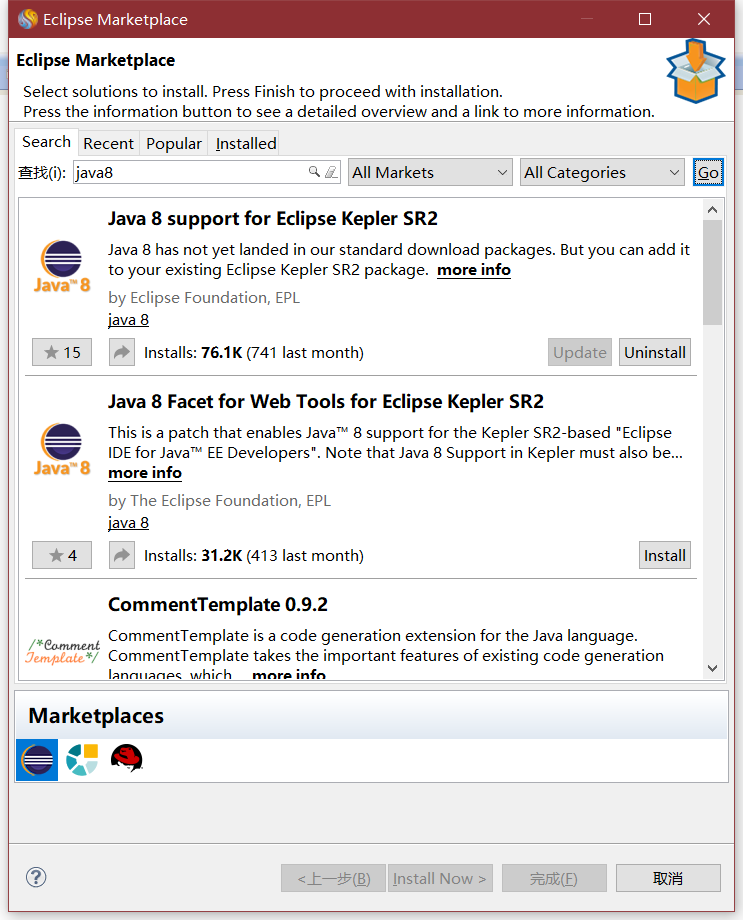
Task: Open the Red Hat marketplace catalog
Action: 126,759
